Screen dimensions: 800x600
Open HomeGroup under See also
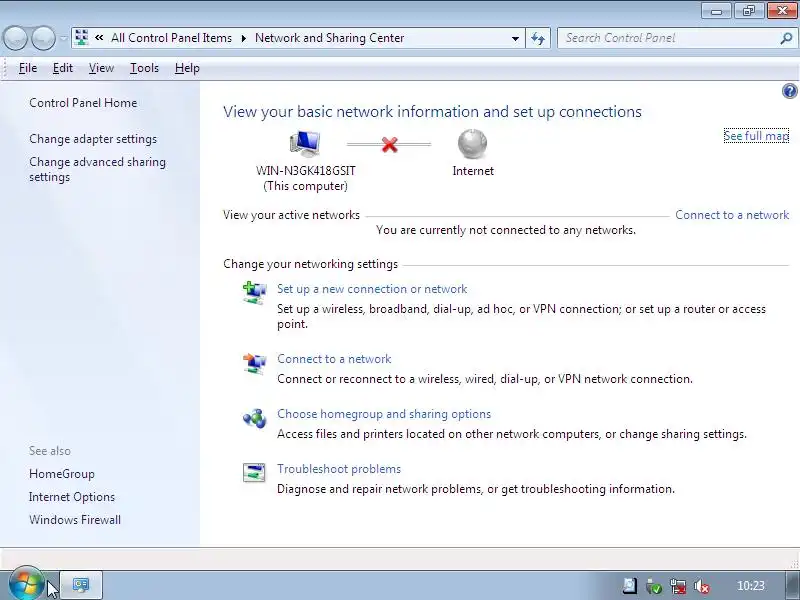coord(62,474)
